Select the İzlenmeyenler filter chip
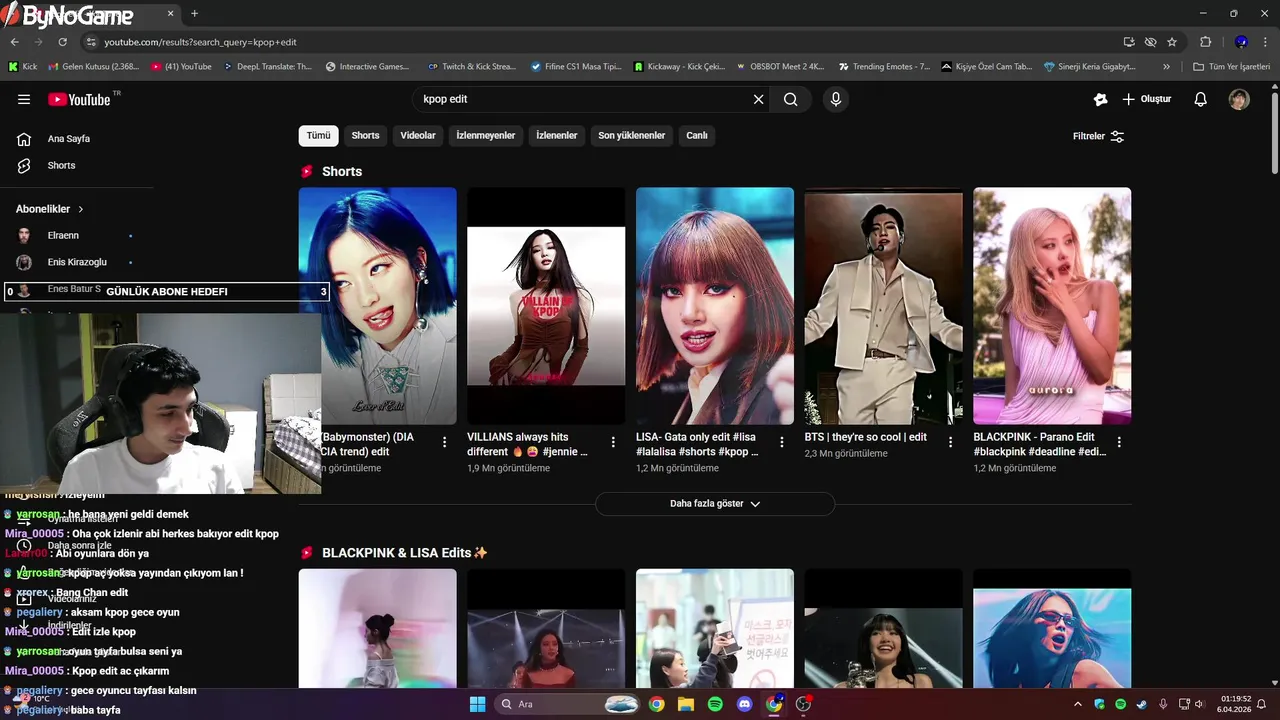The height and width of the screenshot is (720, 1280). 486,136
